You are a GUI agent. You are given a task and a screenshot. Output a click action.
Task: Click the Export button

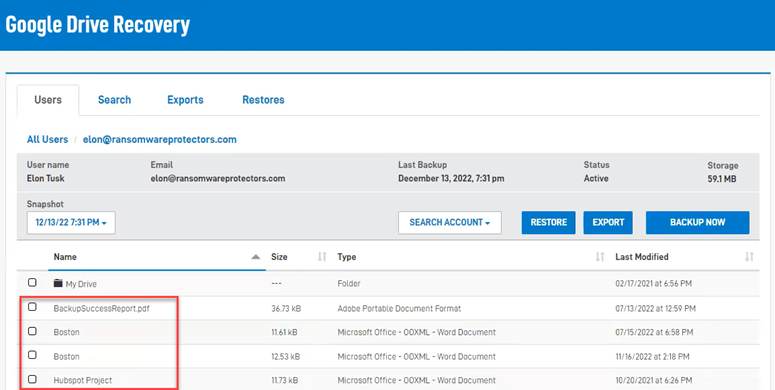[608, 222]
